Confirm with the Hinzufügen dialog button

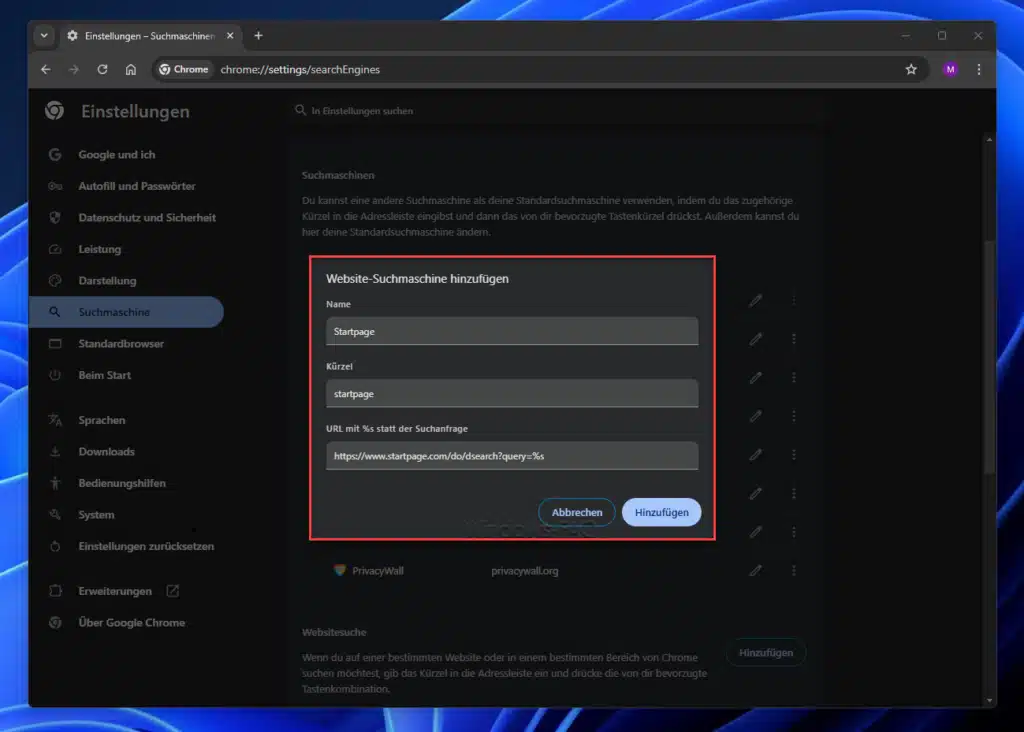tap(662, 513)
